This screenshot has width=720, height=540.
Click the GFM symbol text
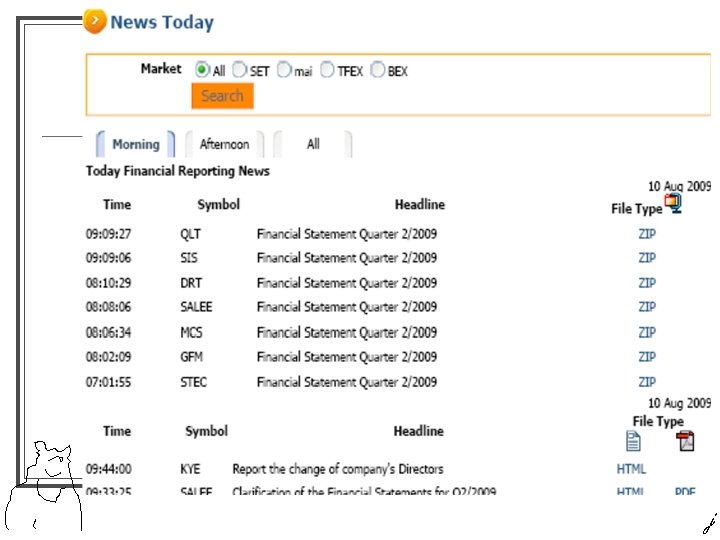[191, 357]
